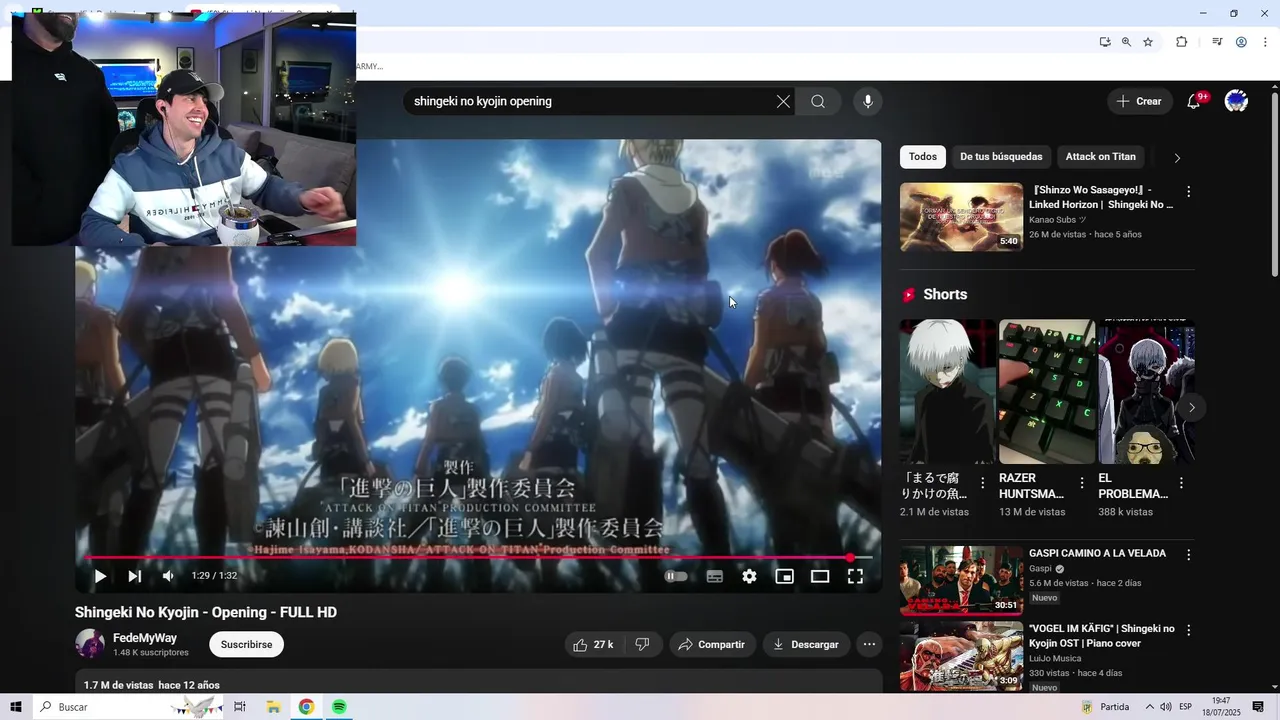Open Windows Start menu
Image resolution: width=1280 pixels, height=720 pixels.
tap(16, 707)
